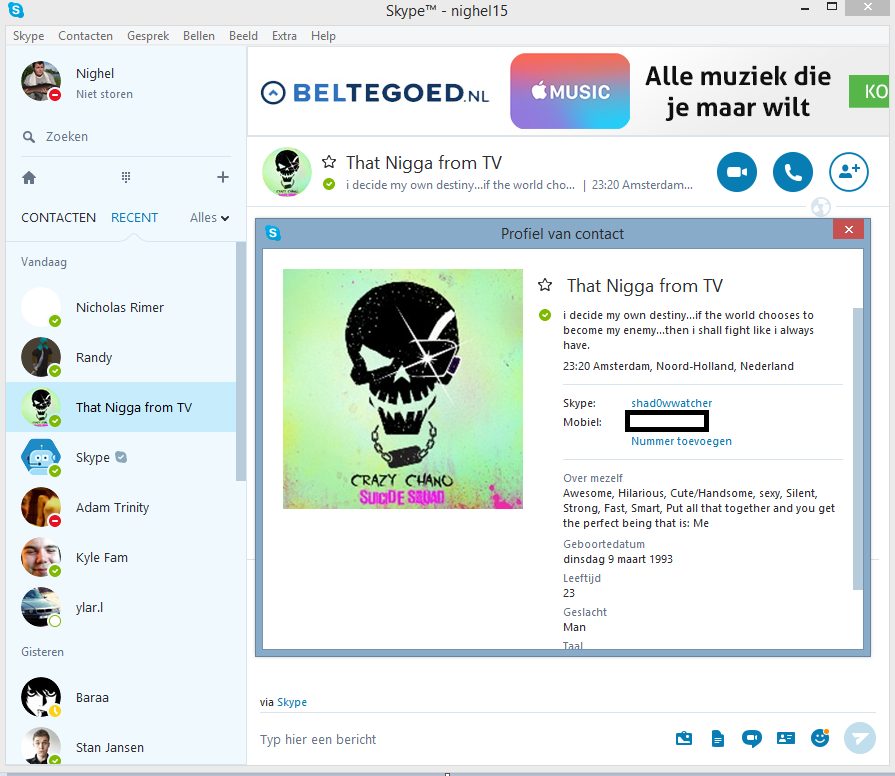Switch to the CONTACTEN tab
The height and width of the screenshot is (776, 895).
point(58,218)
